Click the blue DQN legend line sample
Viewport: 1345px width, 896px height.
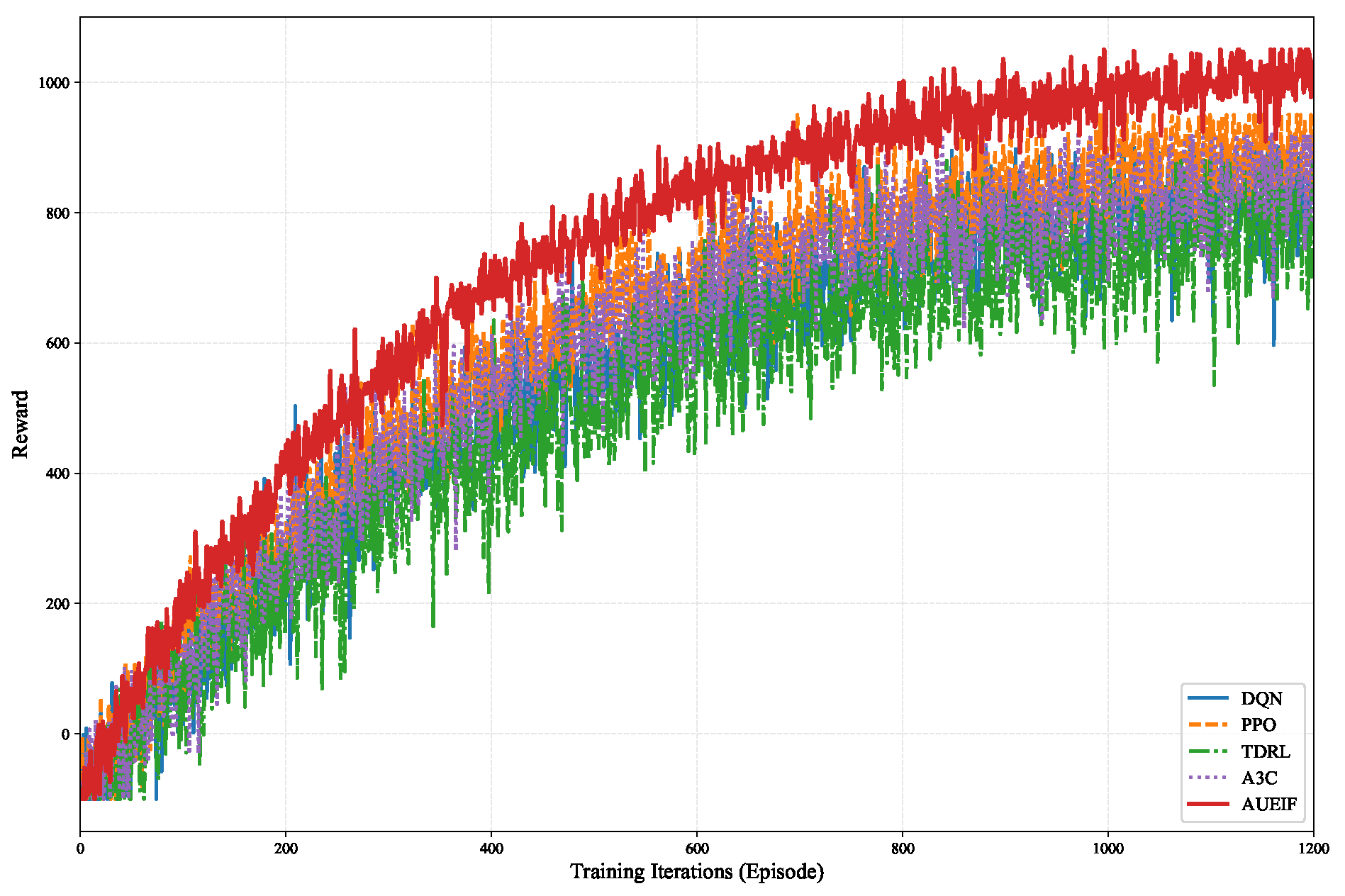click(x=1208, y=698)
